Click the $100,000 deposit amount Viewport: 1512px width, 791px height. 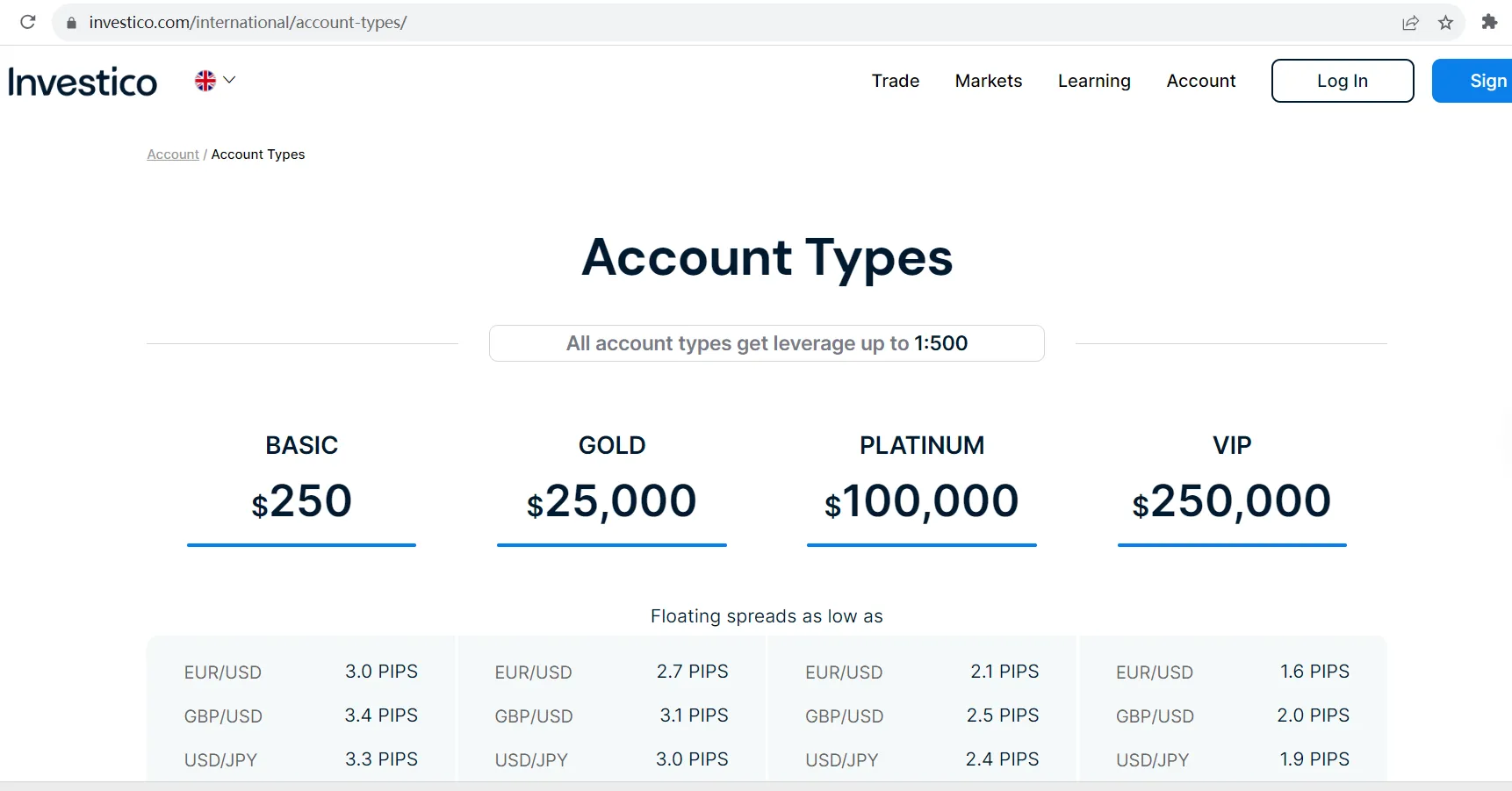[x=922, y=502]
